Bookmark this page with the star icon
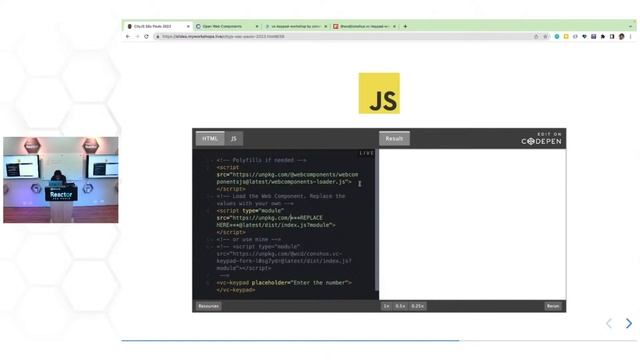 pos(545,37)
